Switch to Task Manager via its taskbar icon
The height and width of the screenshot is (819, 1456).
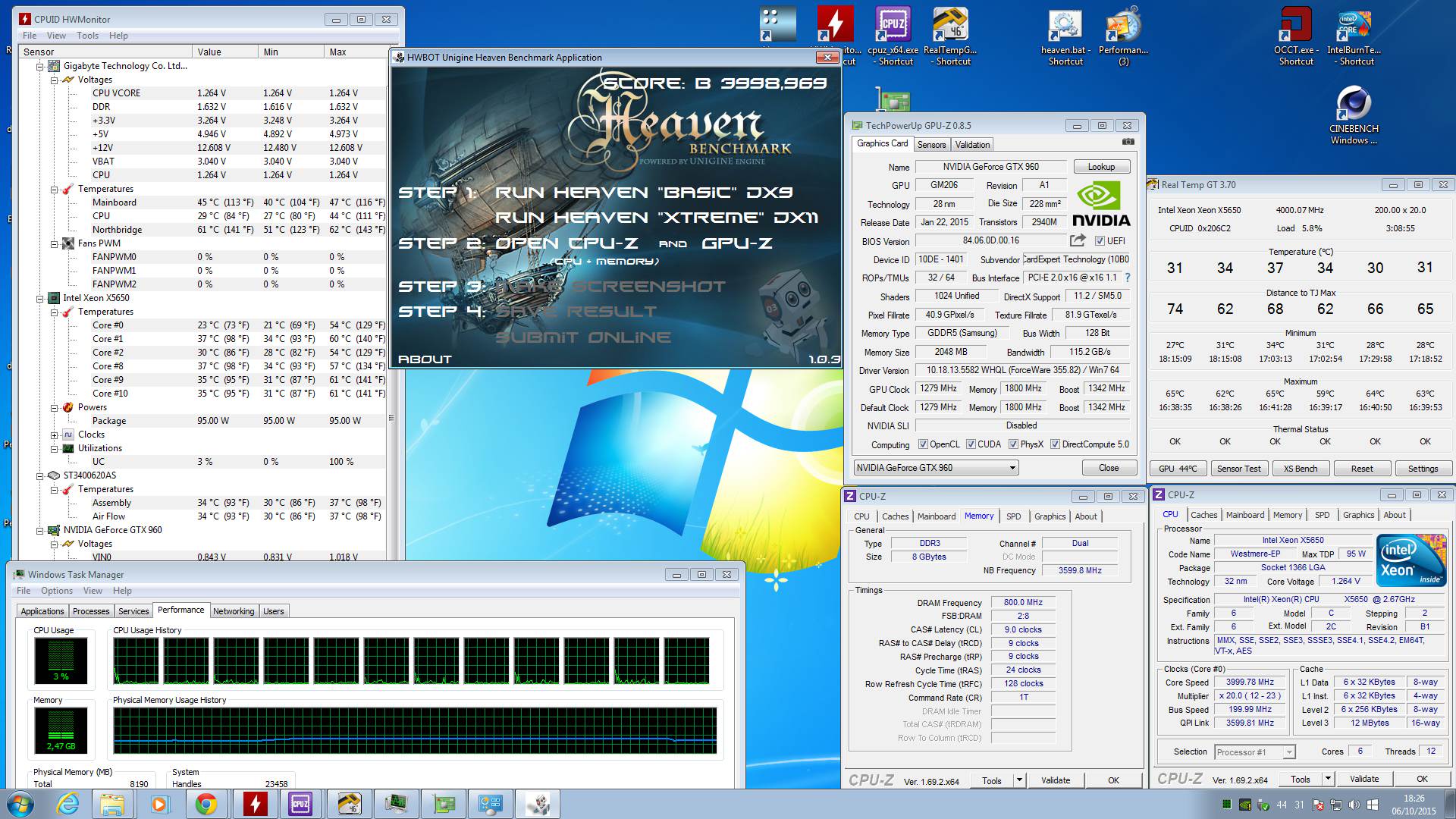[396, 804]
